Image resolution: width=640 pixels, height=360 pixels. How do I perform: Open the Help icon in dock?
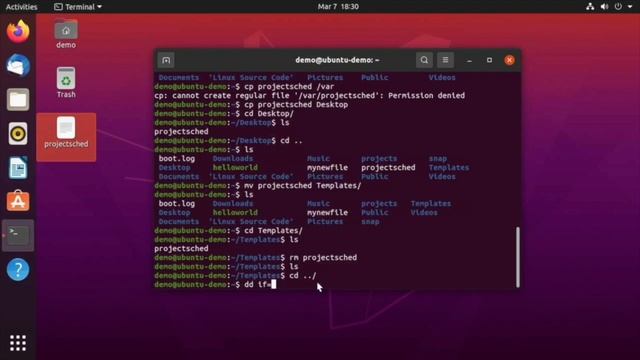point(18,269)
